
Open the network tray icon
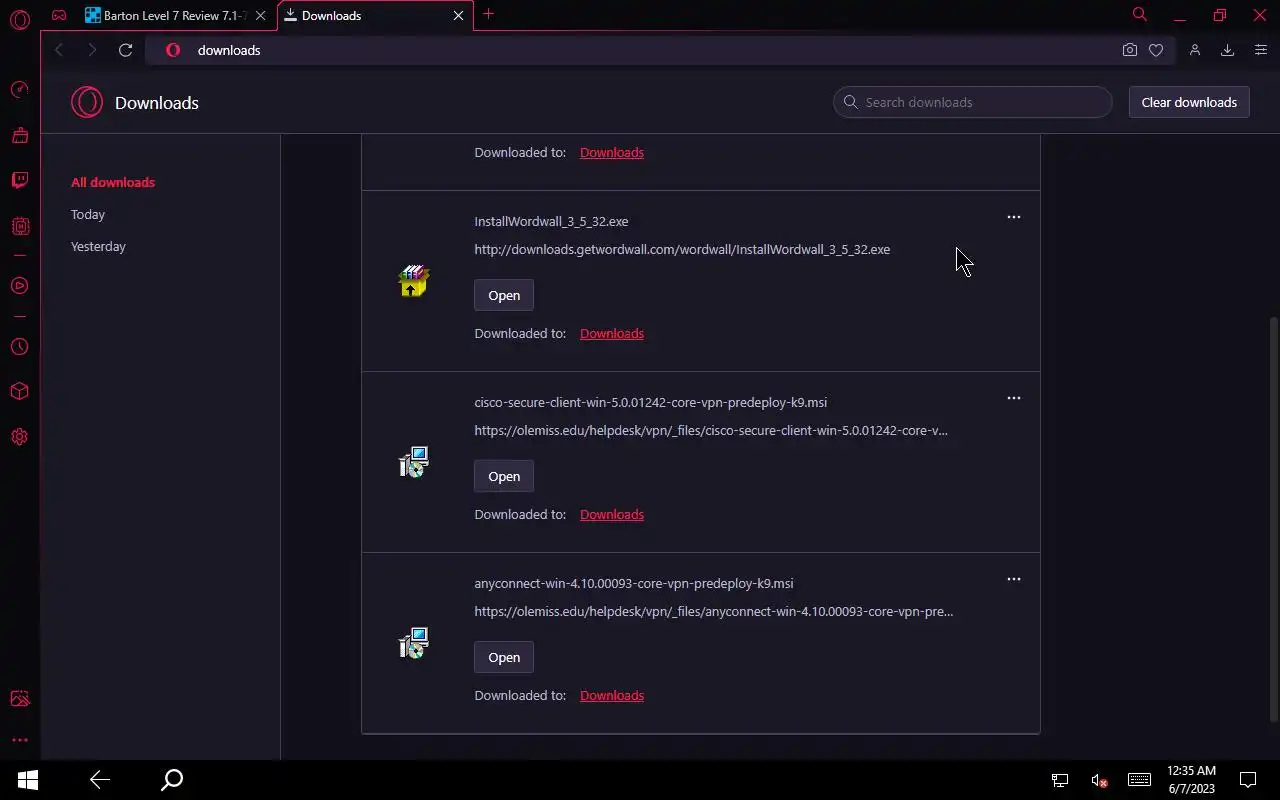point(1060,780)
